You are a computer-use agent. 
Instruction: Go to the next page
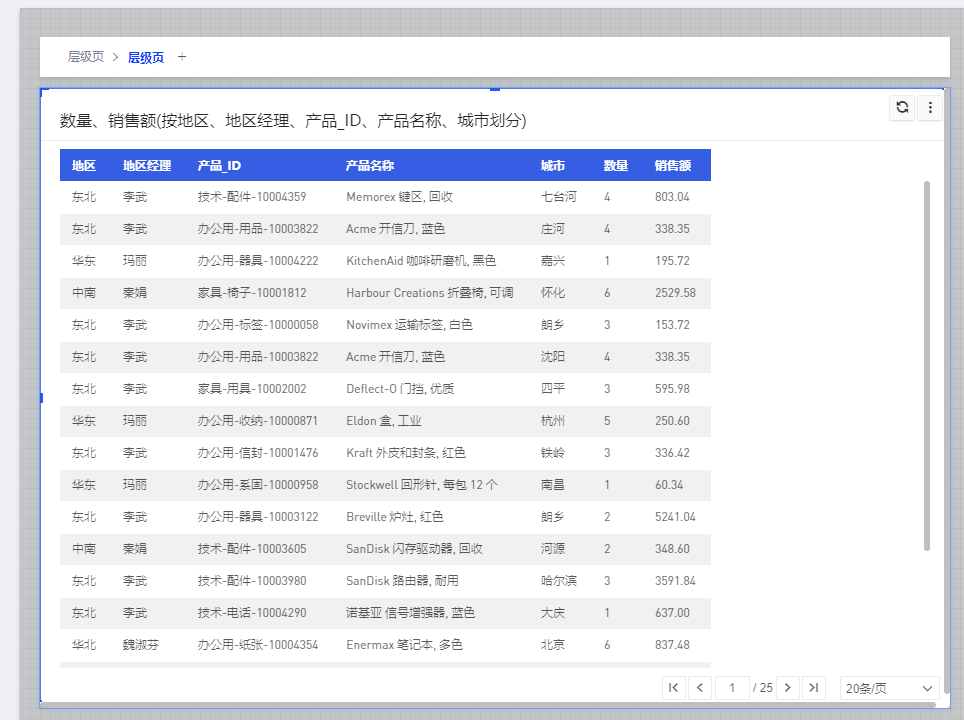pyautogui.click(x=788, y=687)
